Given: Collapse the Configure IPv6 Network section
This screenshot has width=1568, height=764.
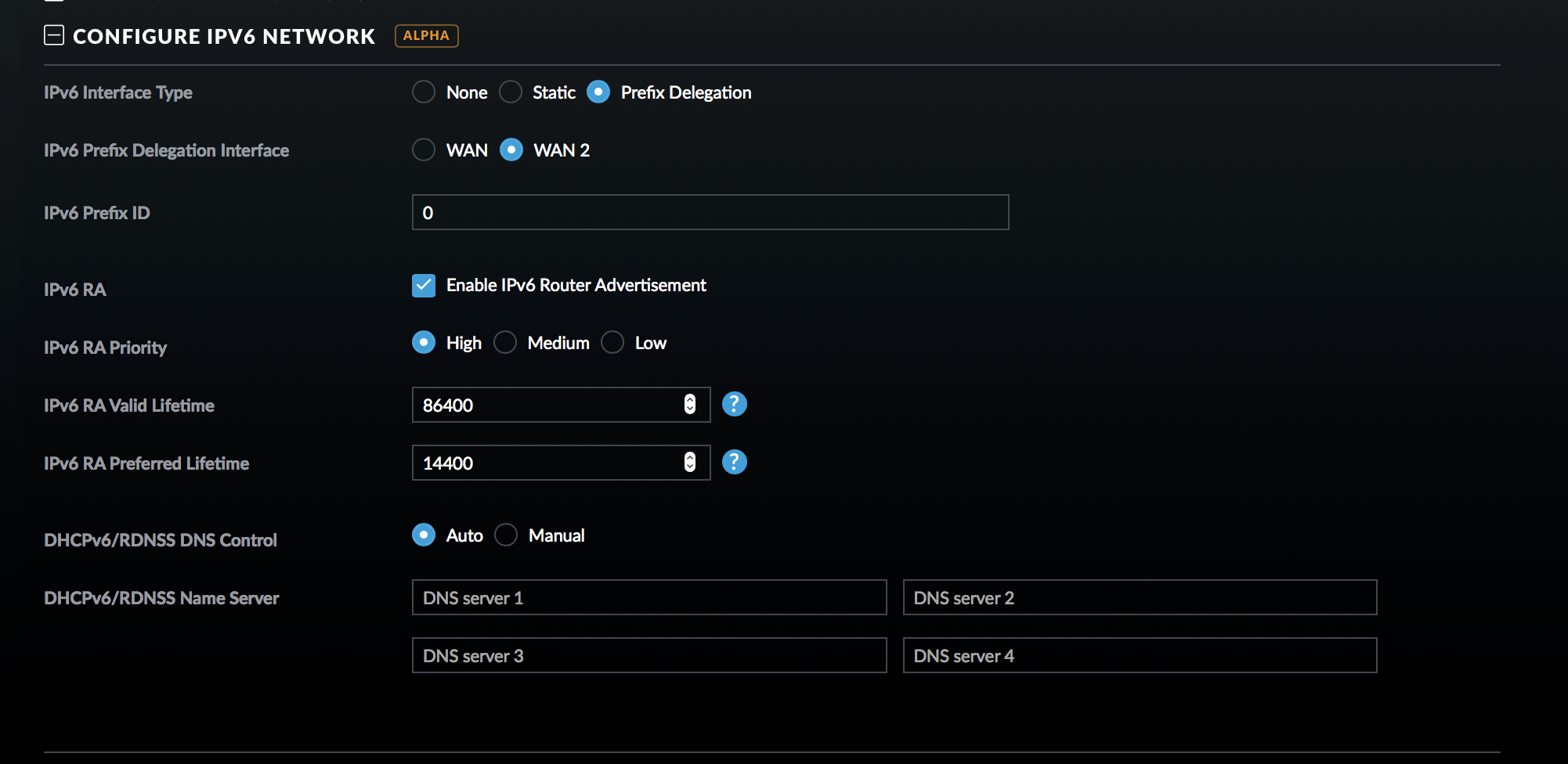Looking at the screenshot, I should click(x=54, y=35).
